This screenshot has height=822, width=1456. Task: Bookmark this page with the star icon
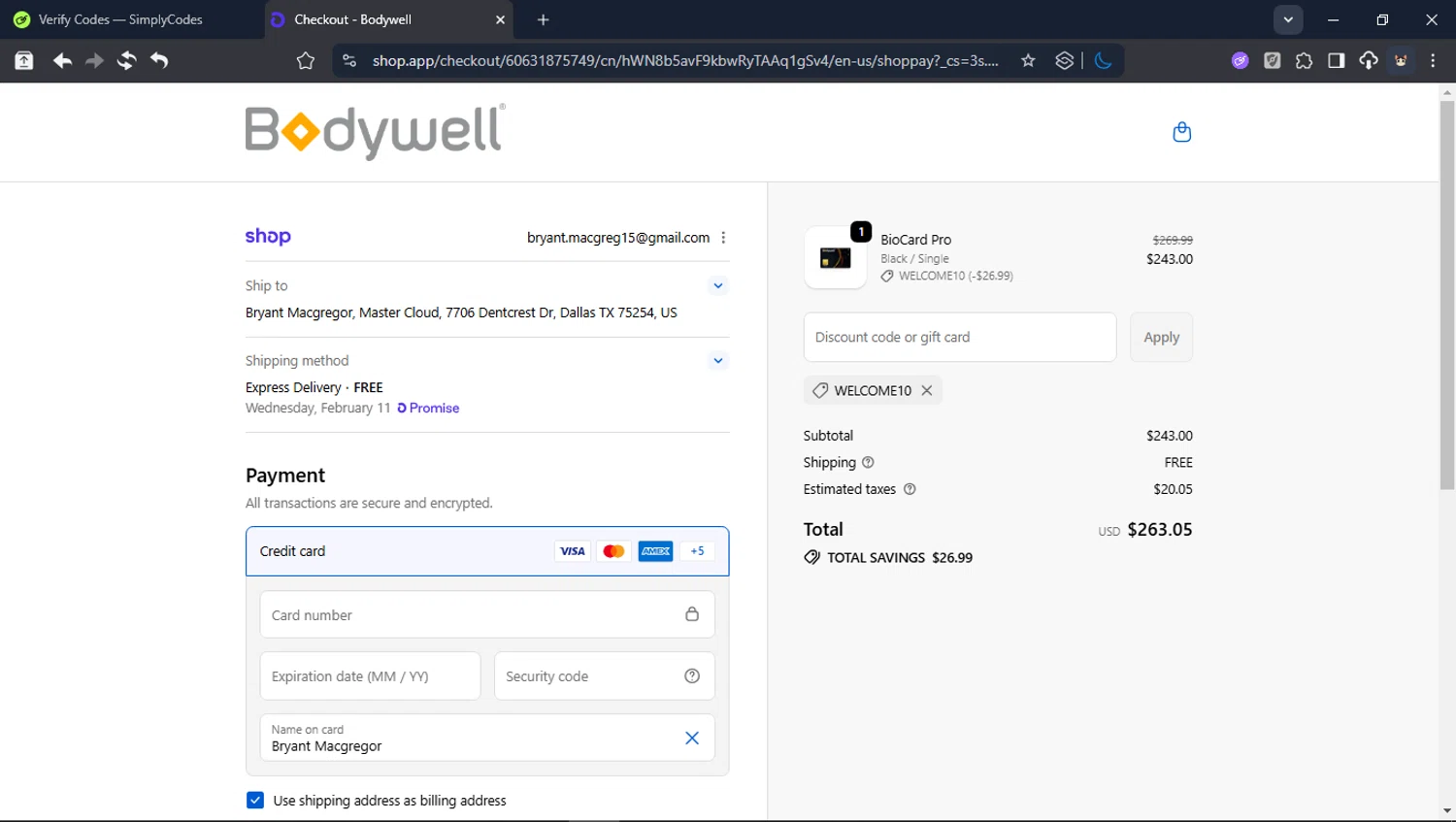click(x=1028, y=60)
